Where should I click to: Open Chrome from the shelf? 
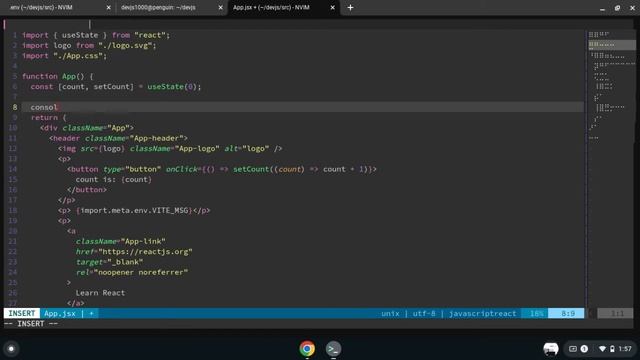(307, 349)
